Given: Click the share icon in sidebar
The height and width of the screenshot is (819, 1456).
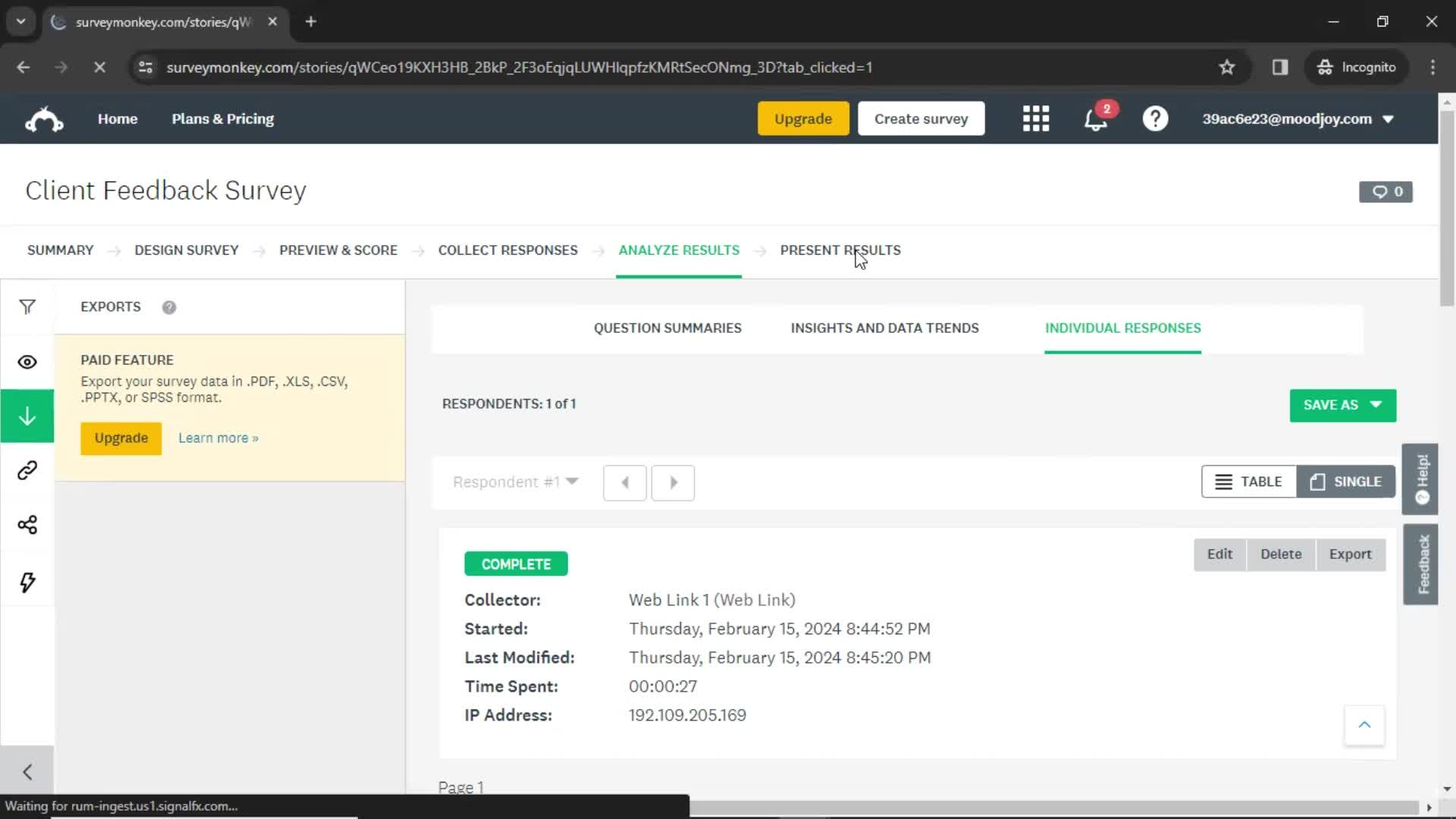Looking at the screenshot, I should click(27, 525).
